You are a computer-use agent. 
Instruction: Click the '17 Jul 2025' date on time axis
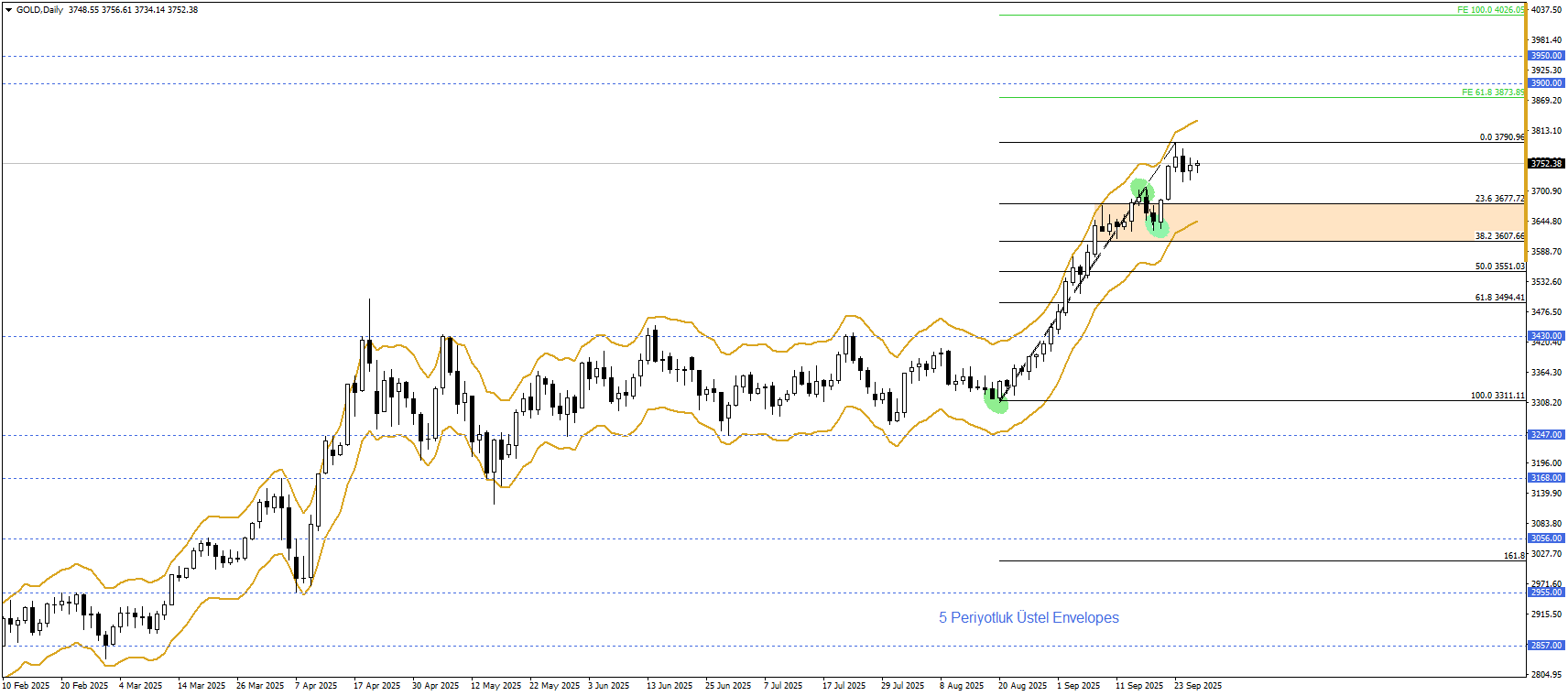(844, 686)
